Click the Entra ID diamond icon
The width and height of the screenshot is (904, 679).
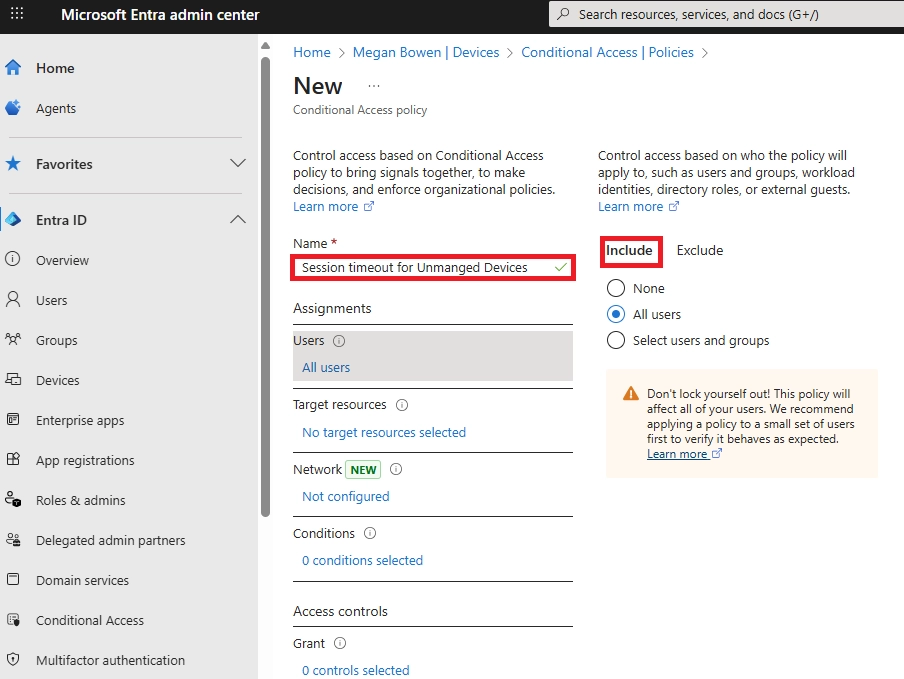coord(13,220)
